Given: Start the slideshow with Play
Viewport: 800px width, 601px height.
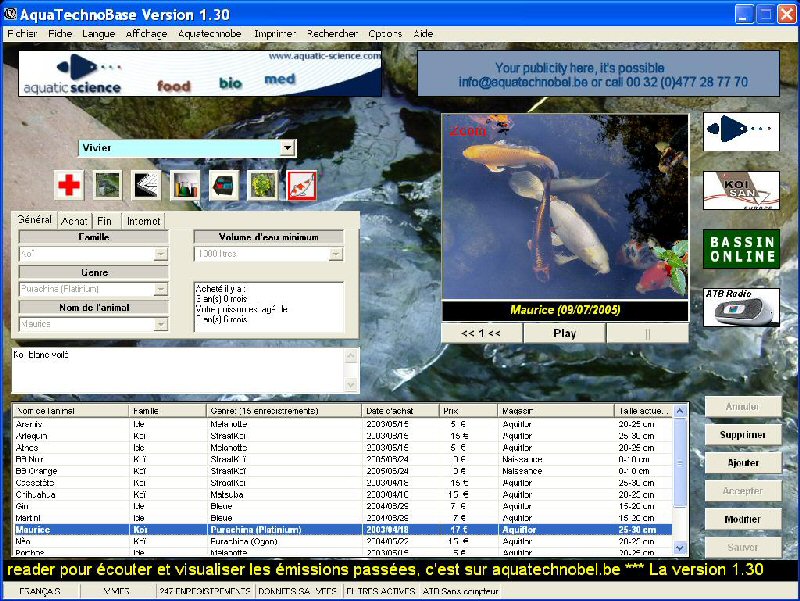Looking at the screenshot, I should tap(564, 333).
